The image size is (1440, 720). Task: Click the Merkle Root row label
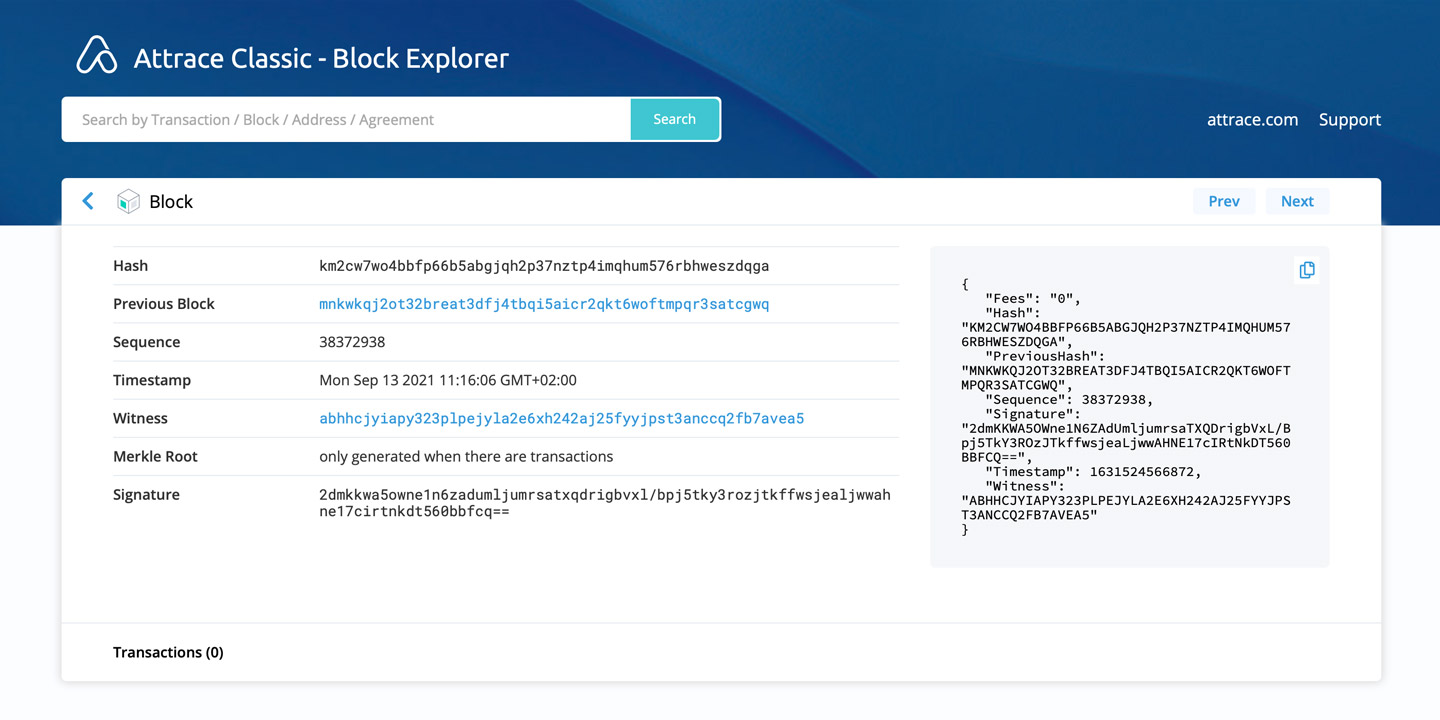[x=155, y=456]
